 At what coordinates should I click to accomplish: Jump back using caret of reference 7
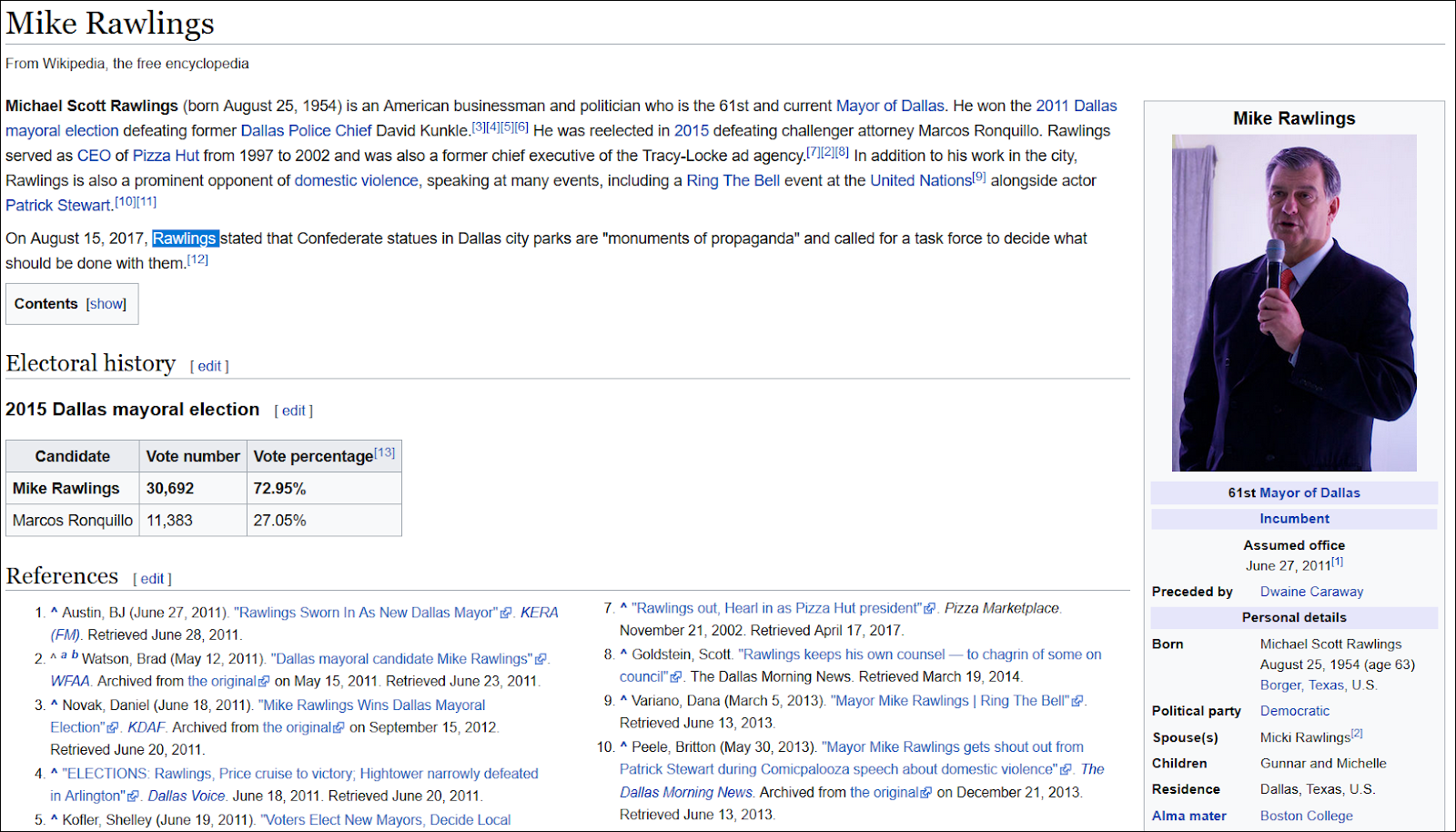[623, 607]
